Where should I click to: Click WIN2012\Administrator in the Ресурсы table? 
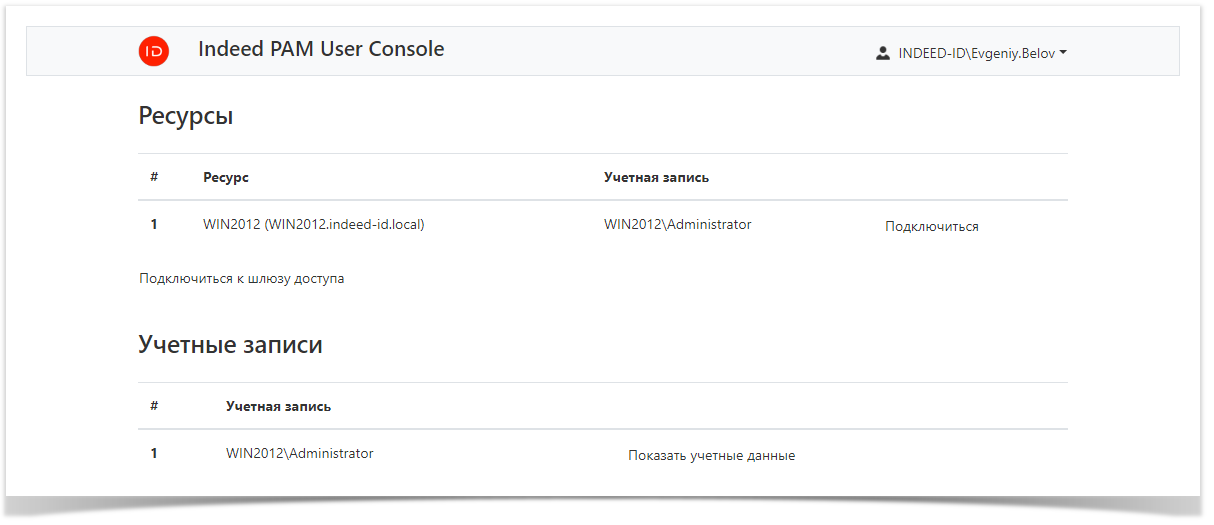tap(677, 225)
